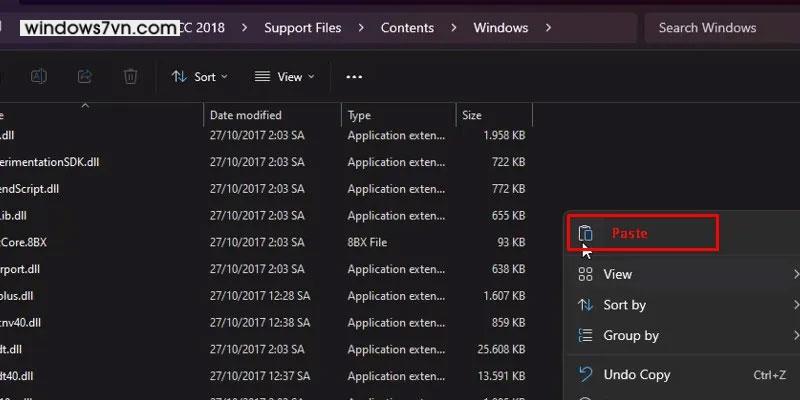The height and width of the screenshot is (400, 800).
Task: Click the Rename icon in the toolbar
Action: pos(39,76)
